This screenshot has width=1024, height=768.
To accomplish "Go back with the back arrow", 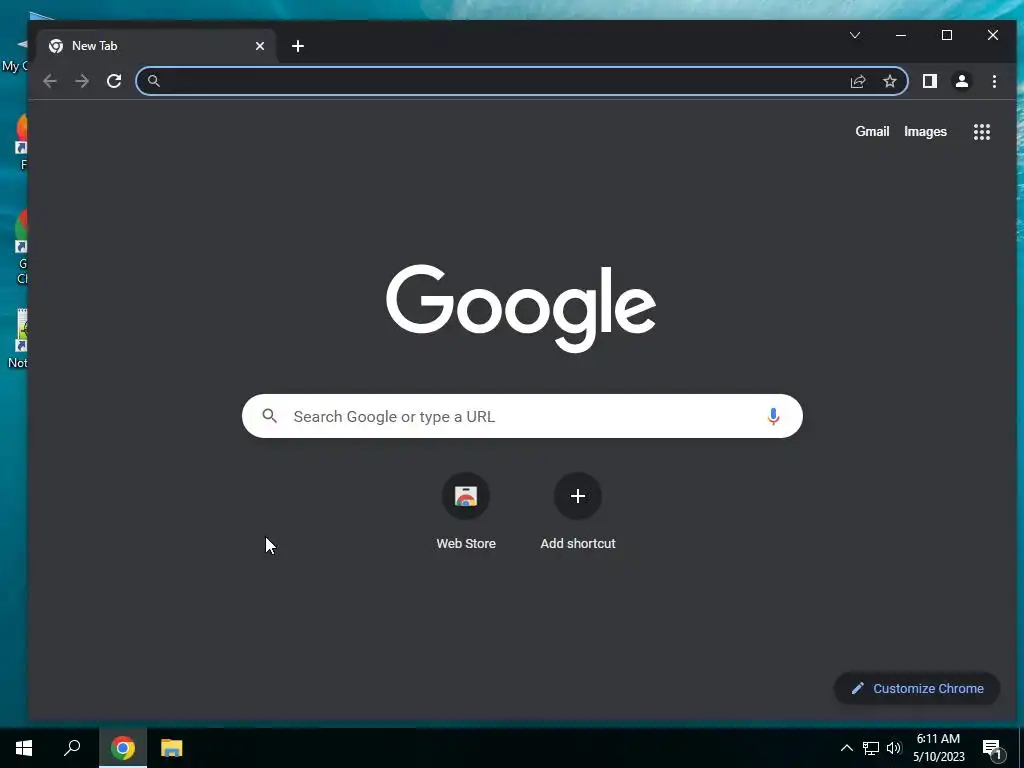I will coord(50,81).
